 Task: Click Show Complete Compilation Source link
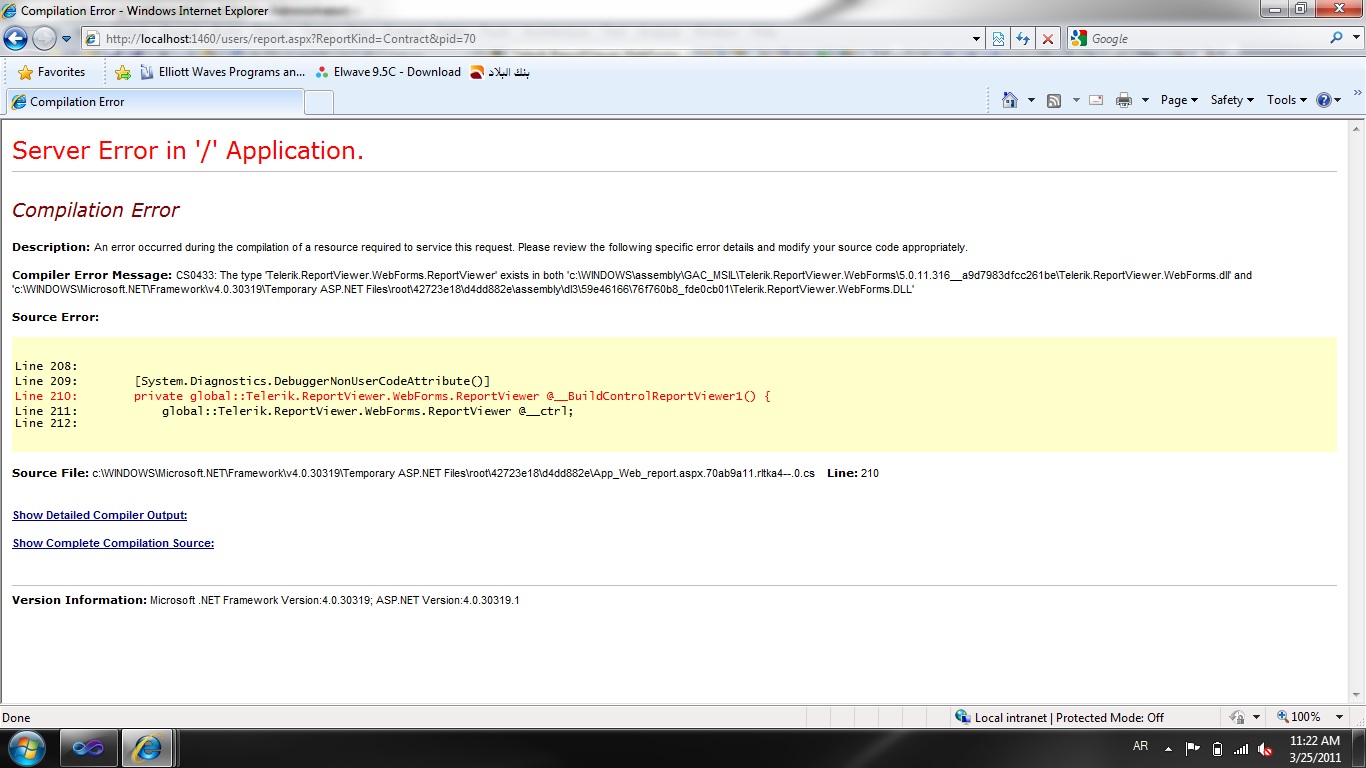113,544
